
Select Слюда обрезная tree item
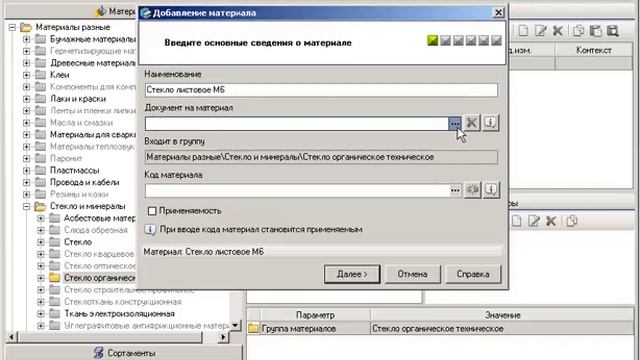click(x=96, y=230)
